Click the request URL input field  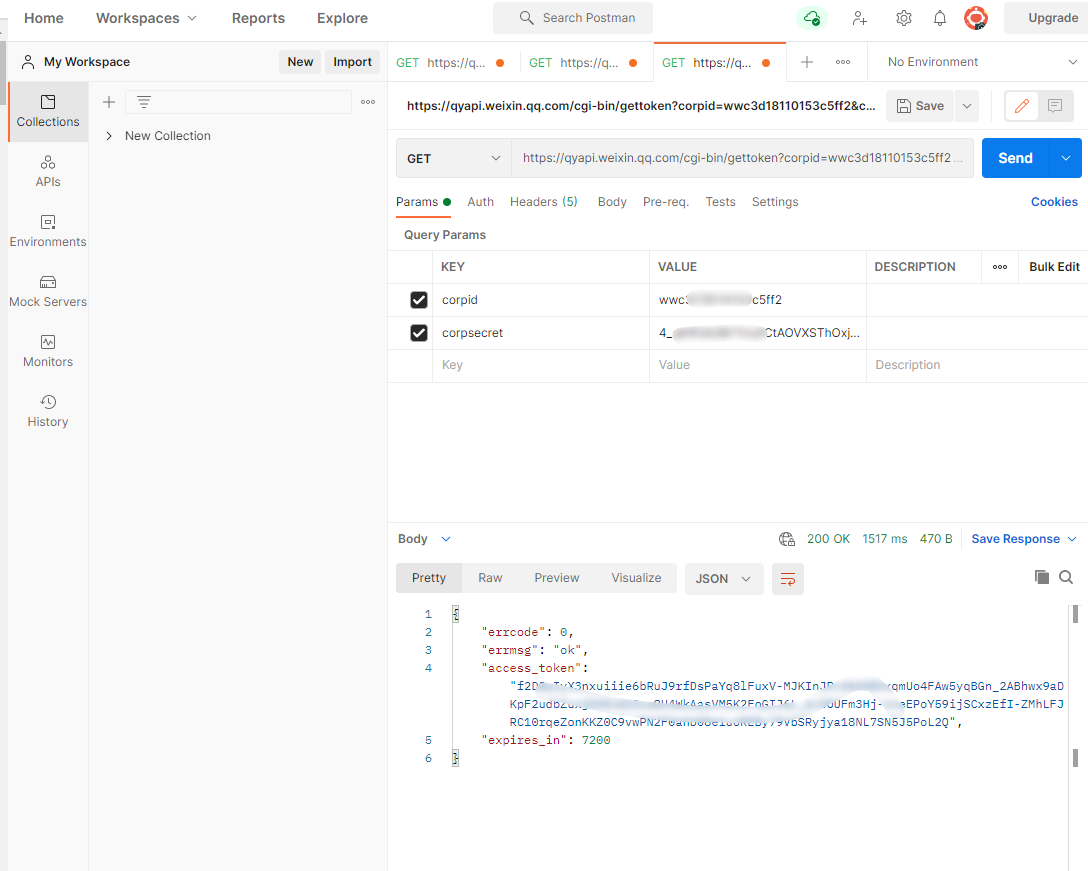point(742,158)
